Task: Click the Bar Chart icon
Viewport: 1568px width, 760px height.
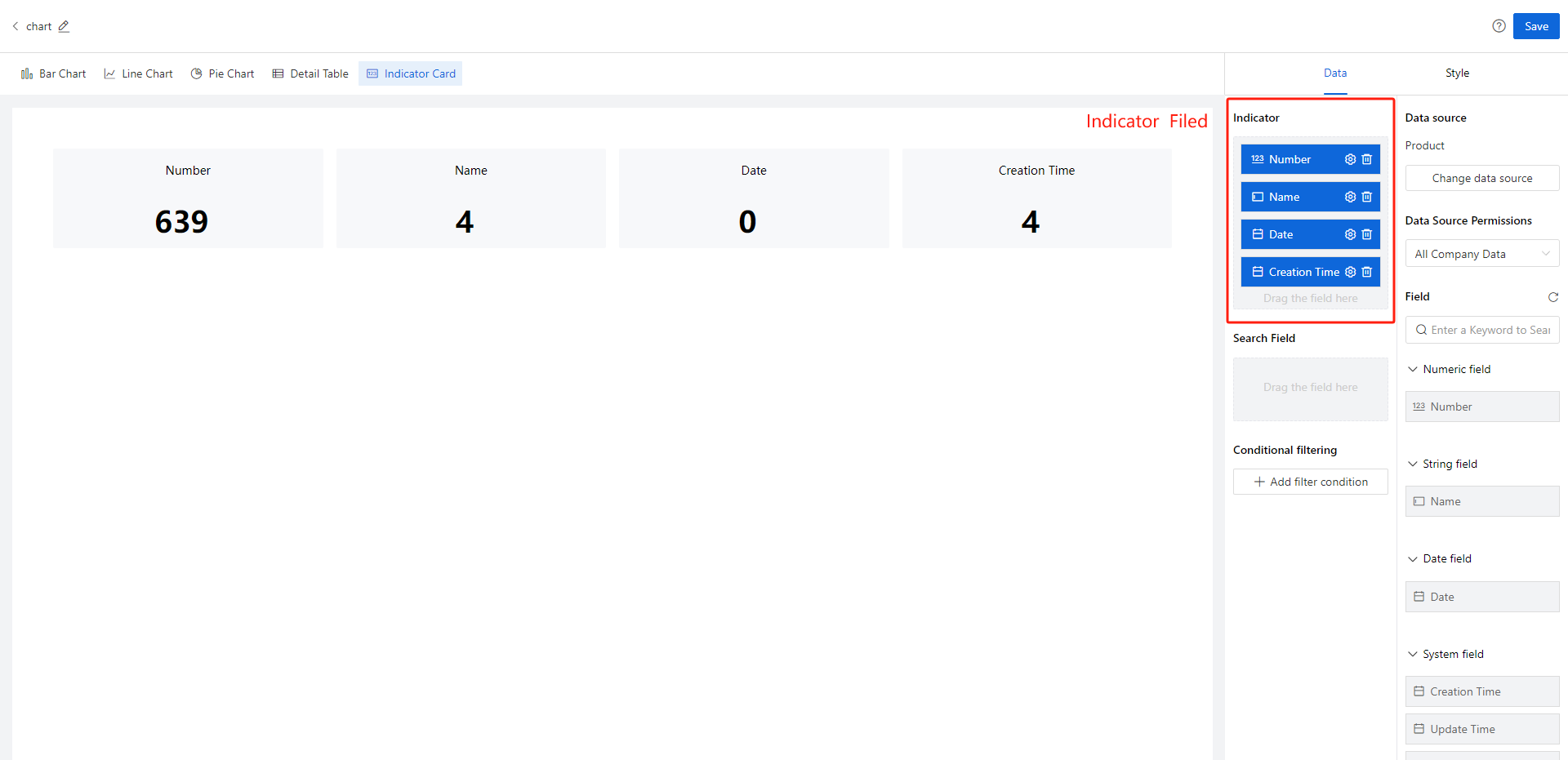Action: click(27, 73)
